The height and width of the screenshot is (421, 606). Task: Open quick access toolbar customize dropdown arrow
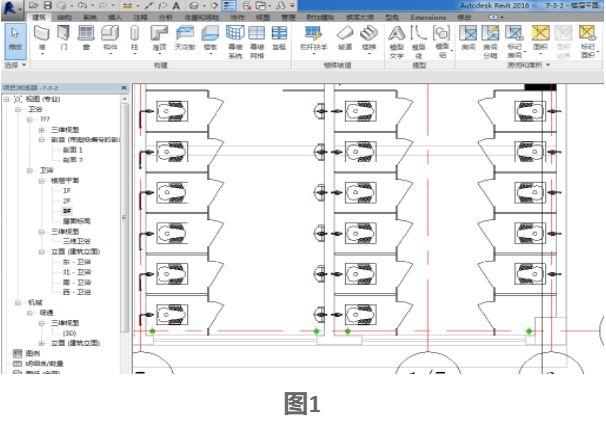coord(293,5)
